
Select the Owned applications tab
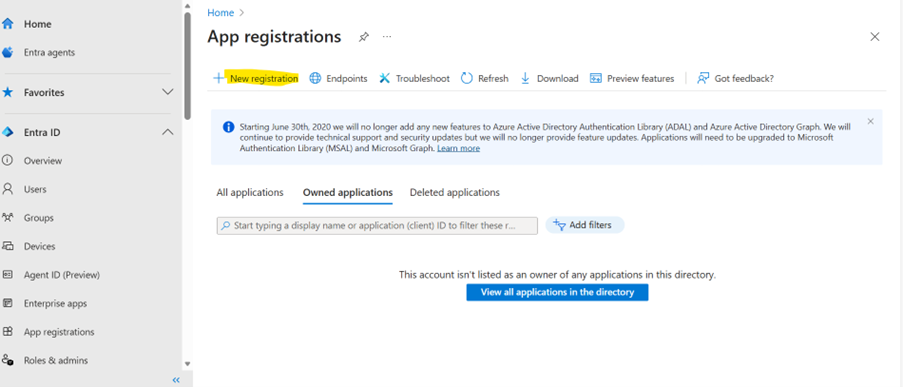[x=348, y=192]
